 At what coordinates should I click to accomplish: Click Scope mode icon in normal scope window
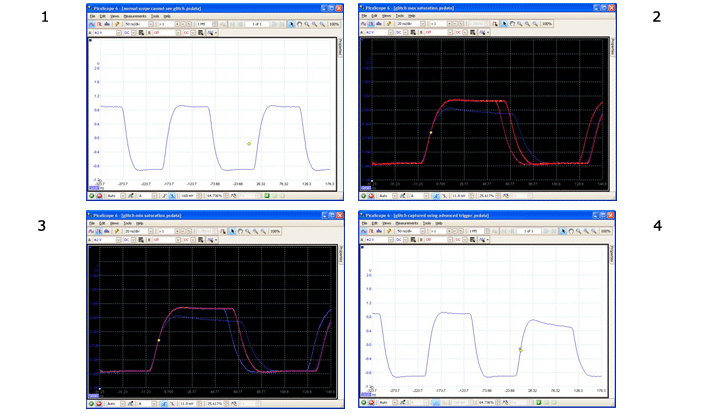click(x=91, y=23)
